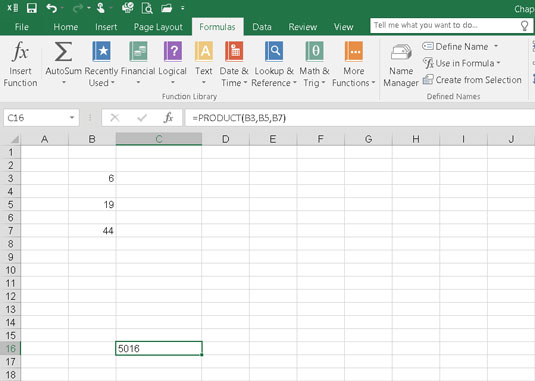Select cell B7 containing 44

tap(92, 231)
